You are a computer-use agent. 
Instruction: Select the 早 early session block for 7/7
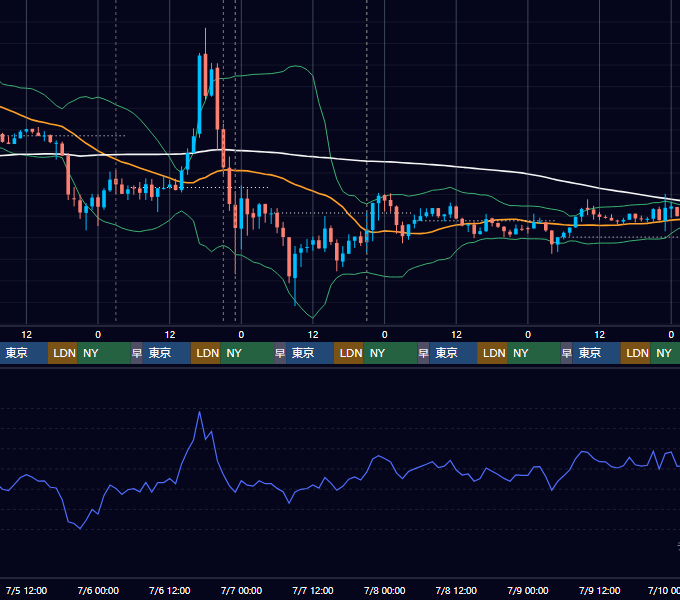pyautogui.click(x=280, y=353)
